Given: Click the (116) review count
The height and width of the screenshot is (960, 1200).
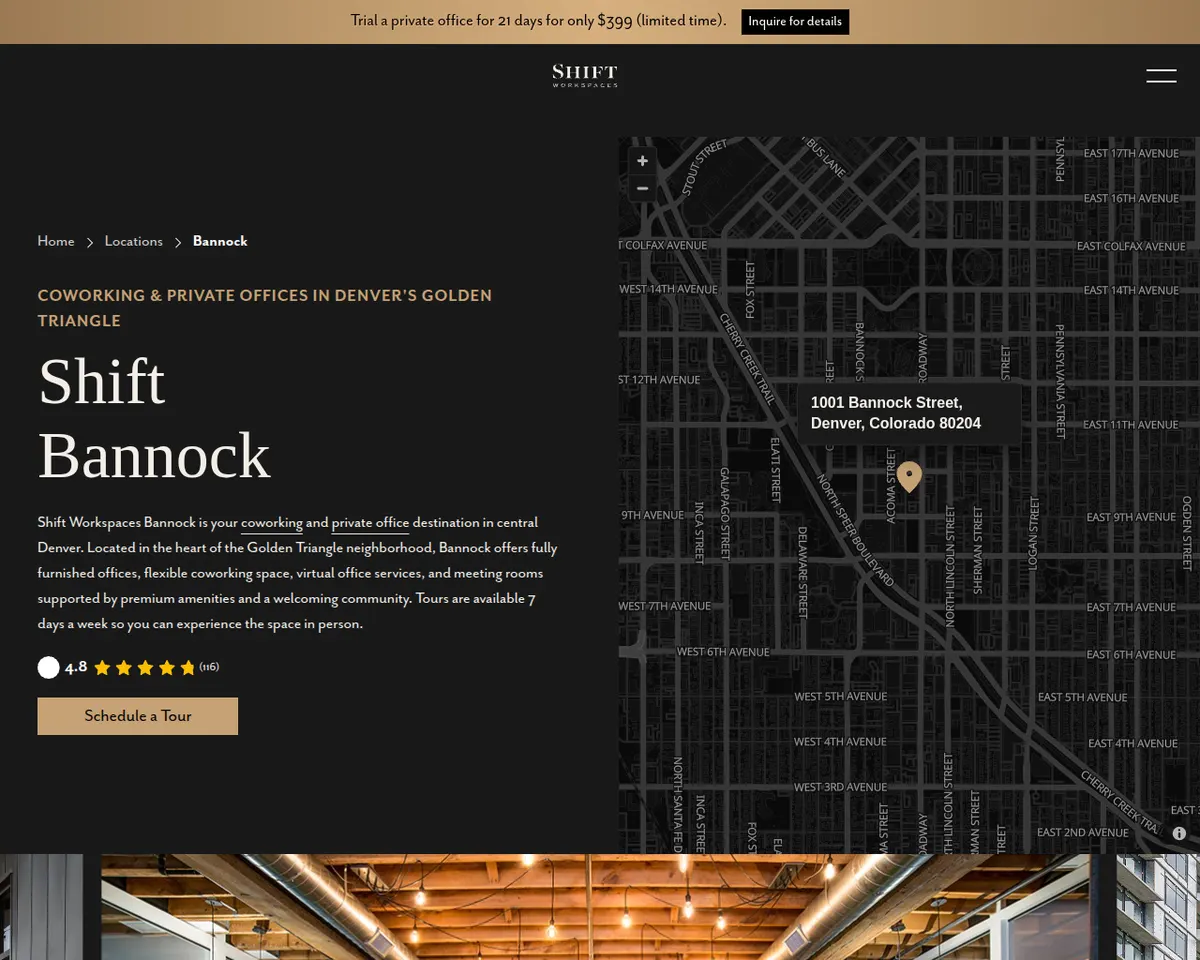Looking at the screenshot, I should click(209, 667).
